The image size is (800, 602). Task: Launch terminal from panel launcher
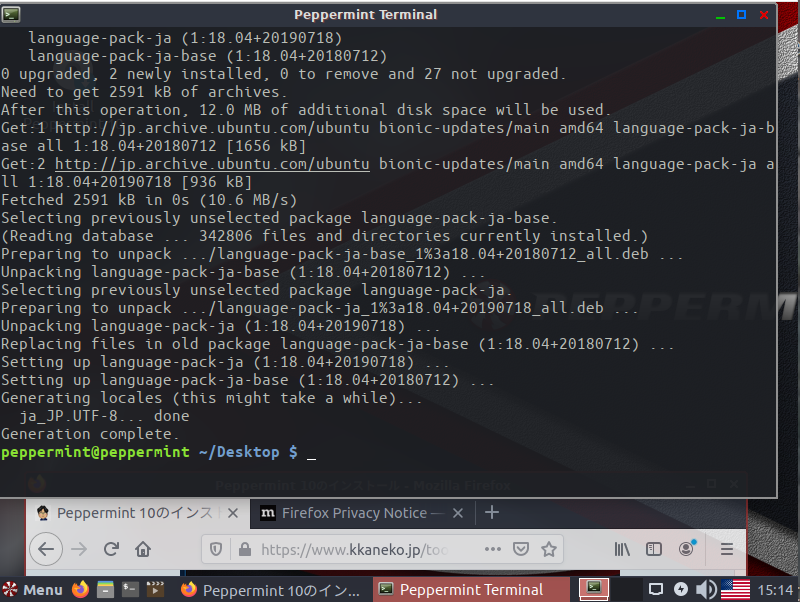pyautogui.click(x=130, y=589)
